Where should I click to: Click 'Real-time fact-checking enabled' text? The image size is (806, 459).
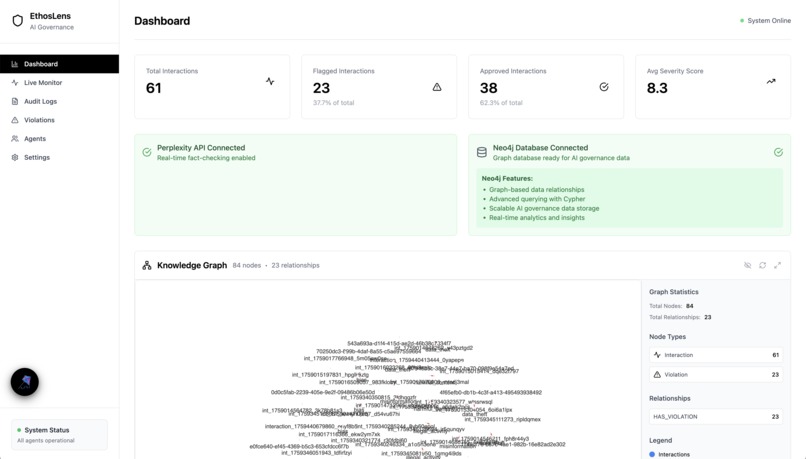(x=206, y=158)
